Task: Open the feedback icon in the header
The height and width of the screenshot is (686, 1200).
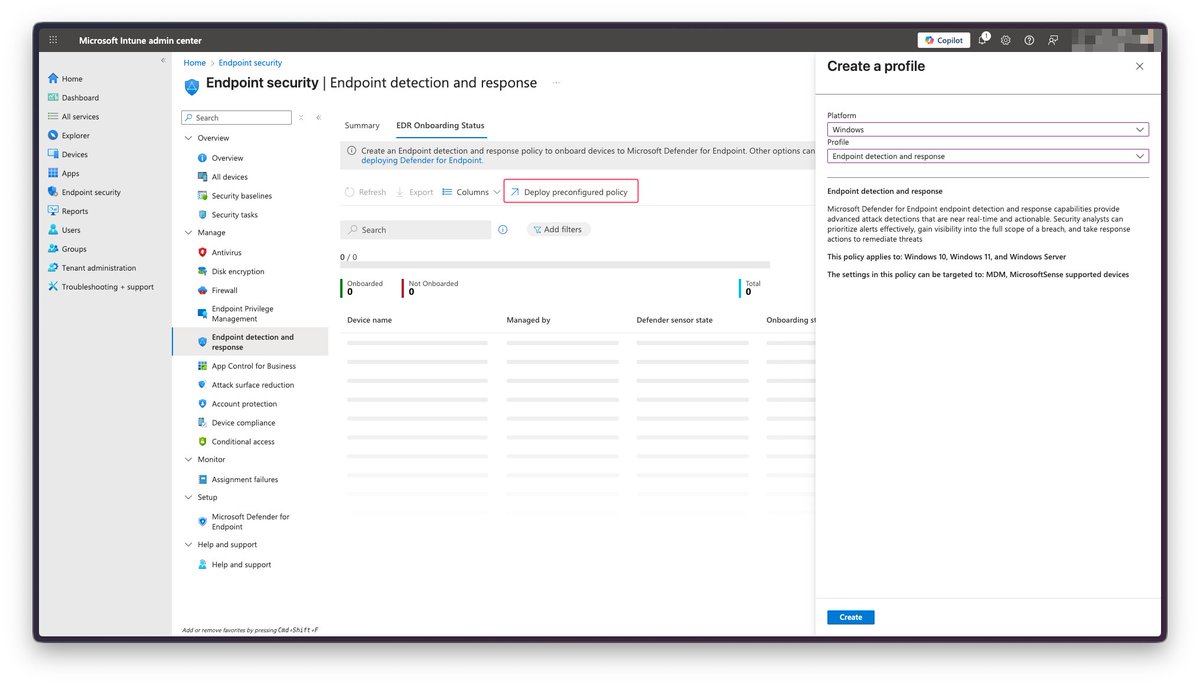Action: coord(1053,40)
